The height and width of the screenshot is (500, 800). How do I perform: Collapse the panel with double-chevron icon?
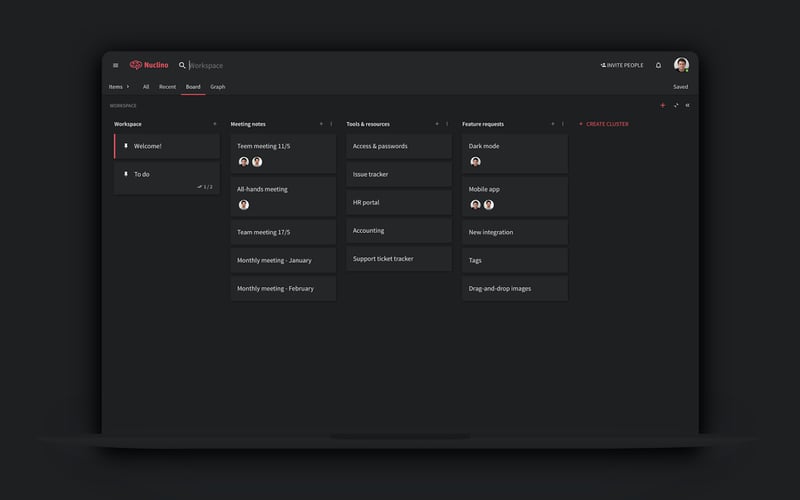687,105
